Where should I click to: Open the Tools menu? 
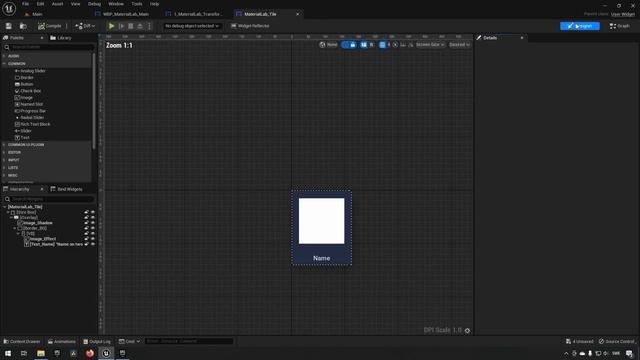point(137,4)
